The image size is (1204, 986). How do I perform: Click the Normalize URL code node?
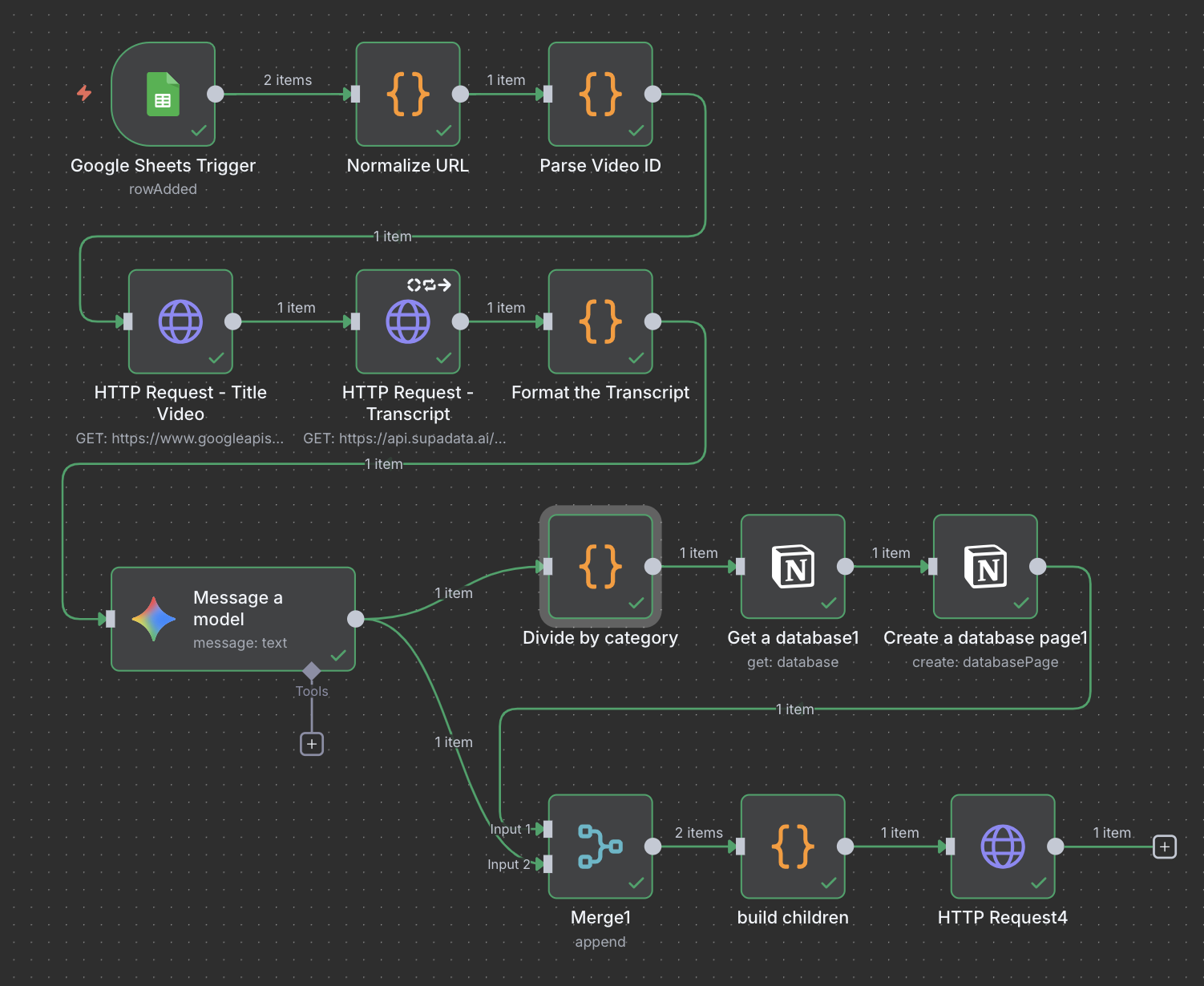408,94
